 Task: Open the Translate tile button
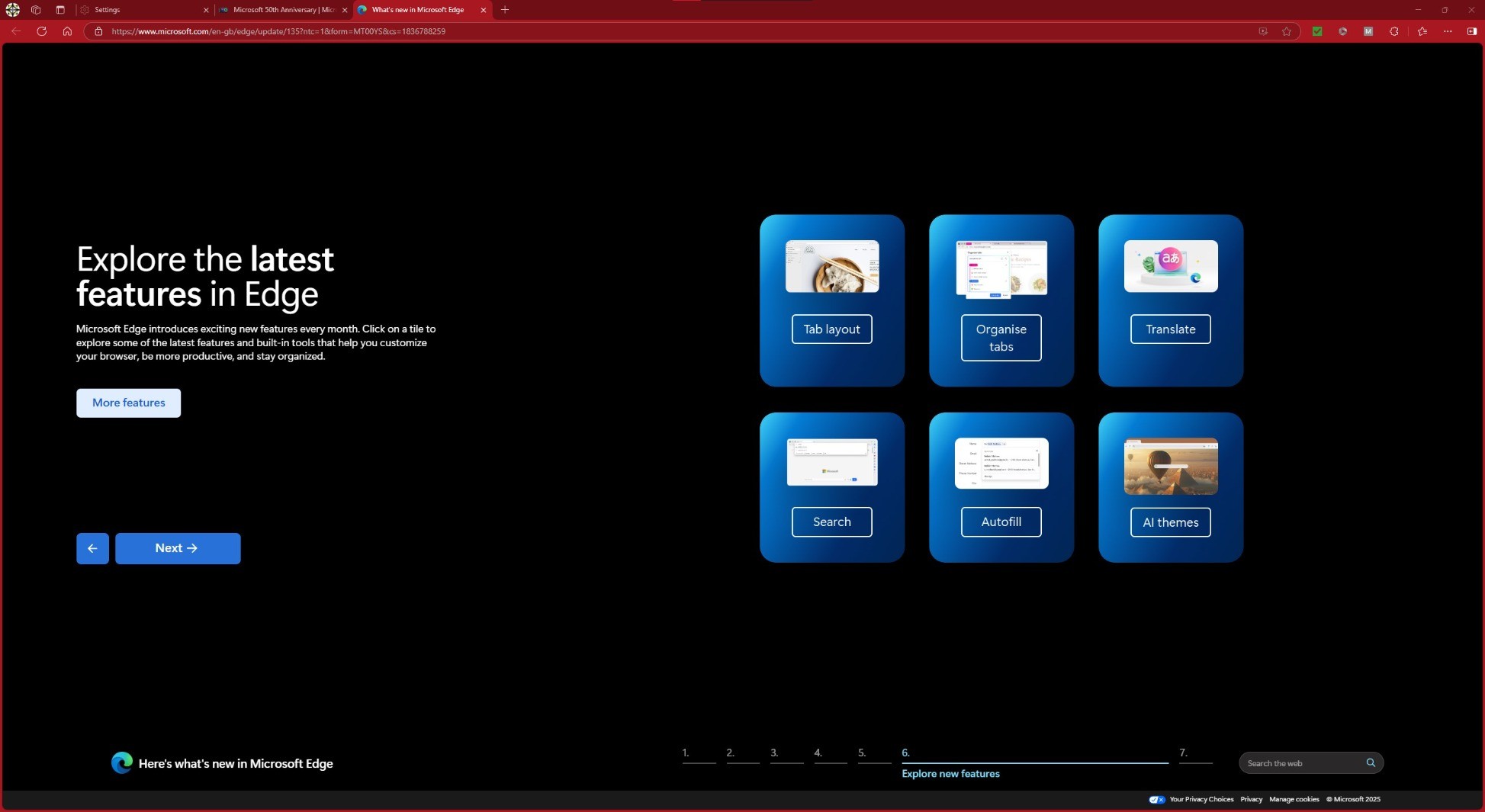(x=1170, y=329)
